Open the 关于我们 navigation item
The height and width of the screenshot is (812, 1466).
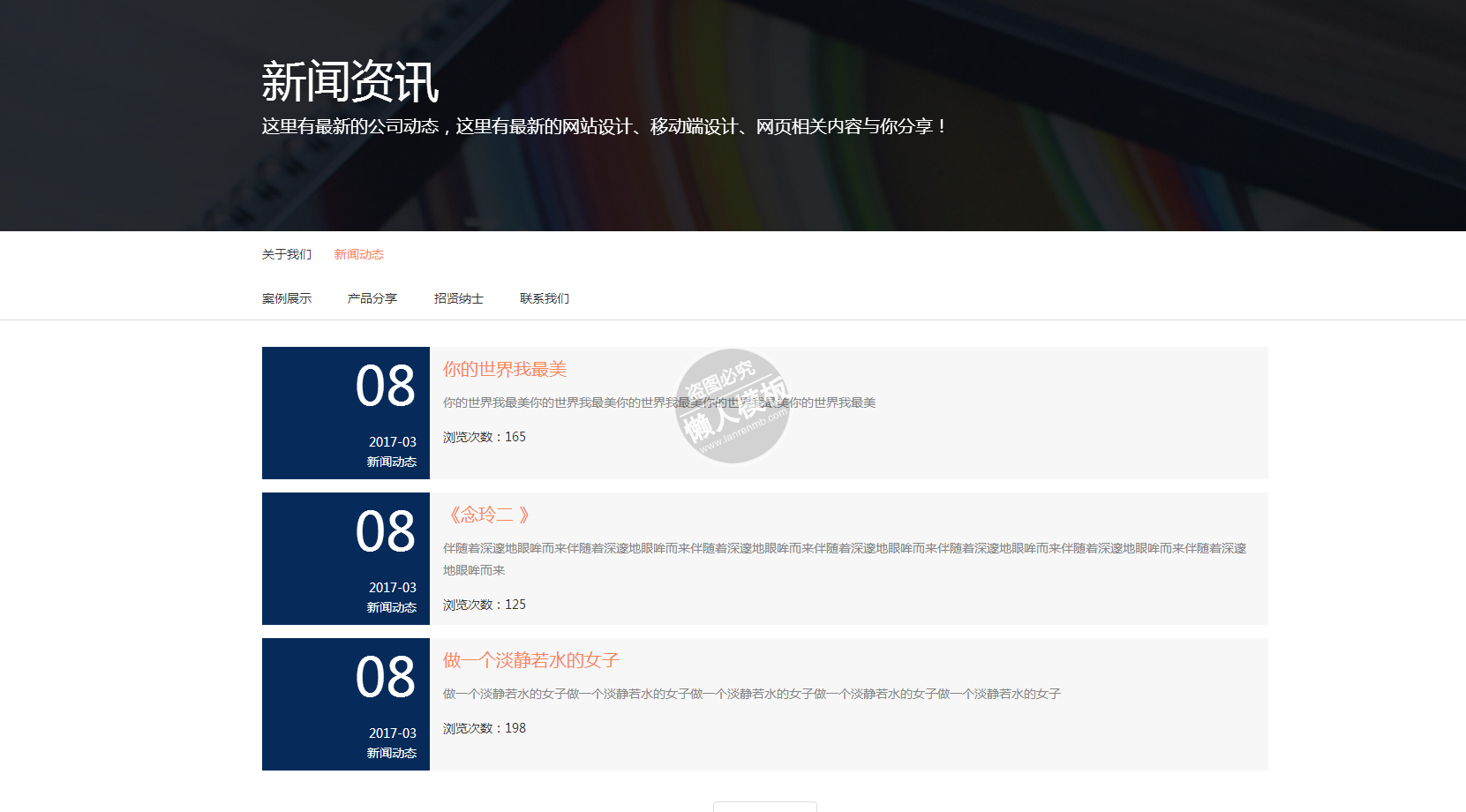pyautogui.click(x=286, y=254)
